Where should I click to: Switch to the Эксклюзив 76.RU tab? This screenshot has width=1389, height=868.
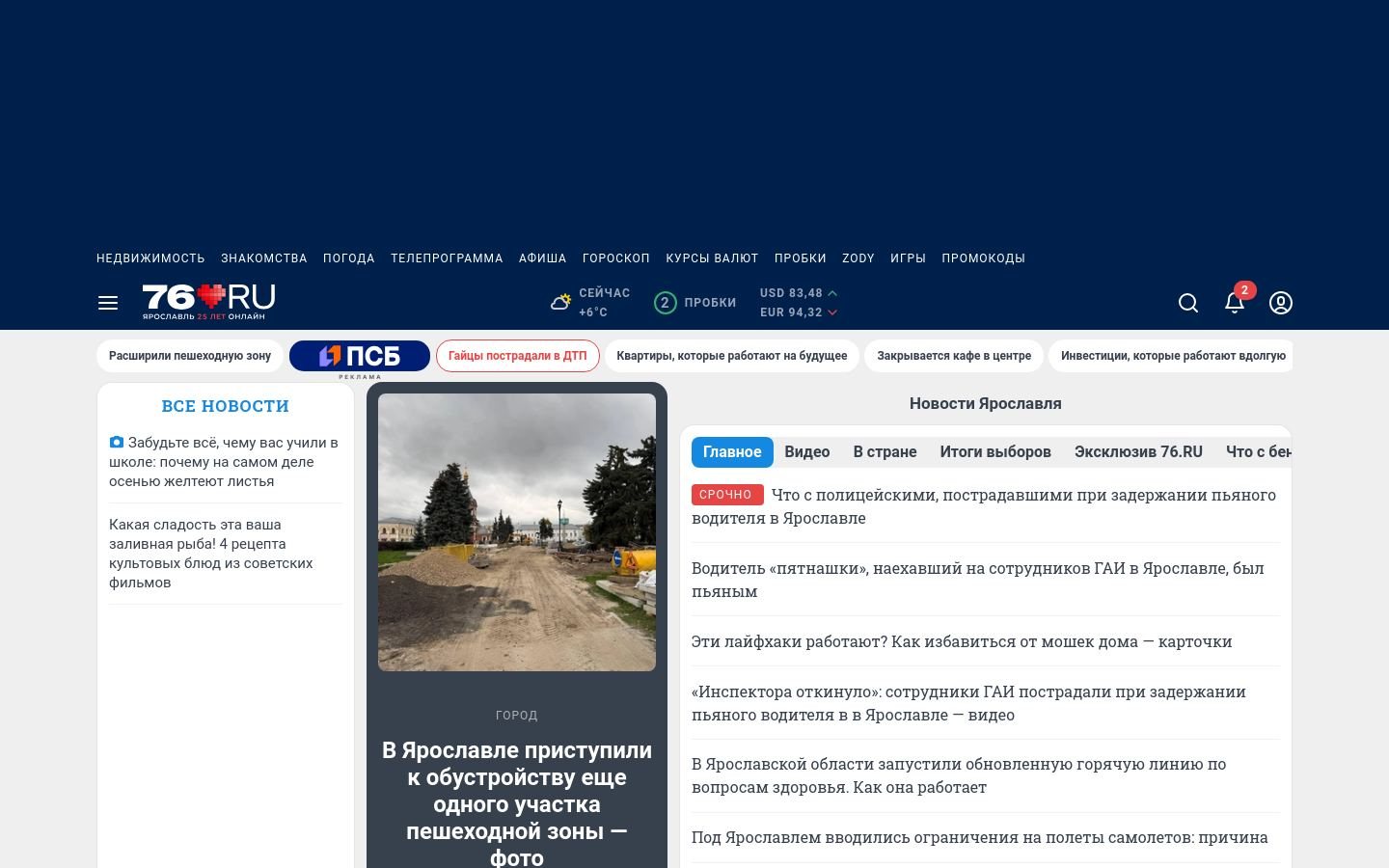[1138, 452]
